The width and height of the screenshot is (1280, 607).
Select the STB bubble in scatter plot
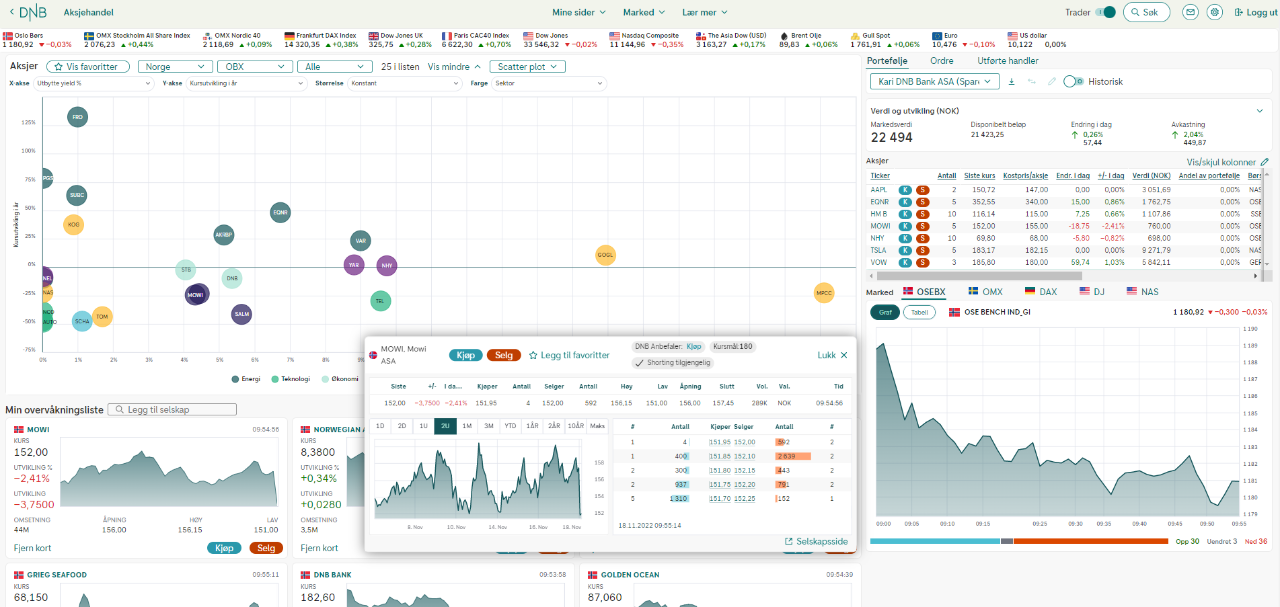(185, 269)
